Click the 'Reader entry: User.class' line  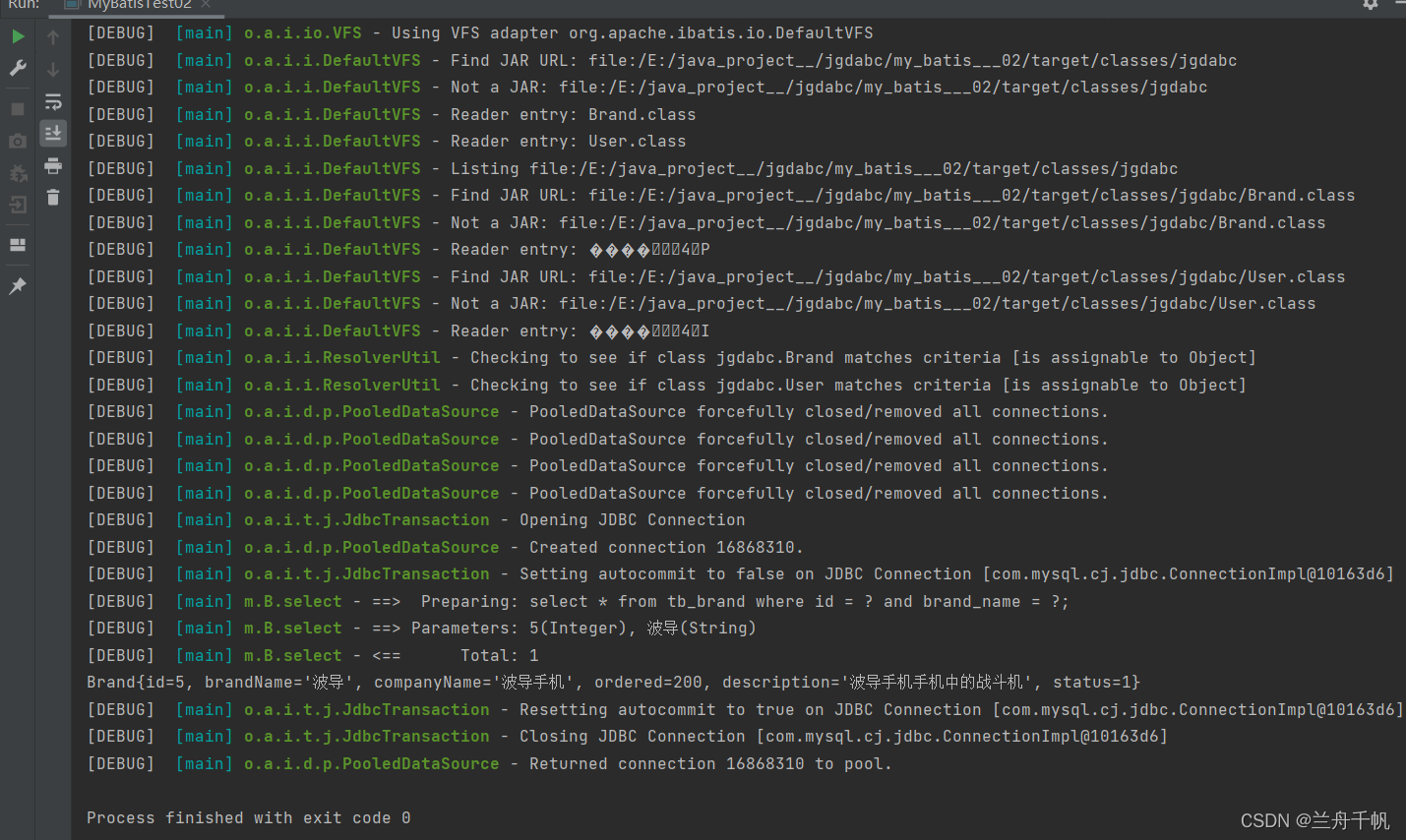click(387, 142)
